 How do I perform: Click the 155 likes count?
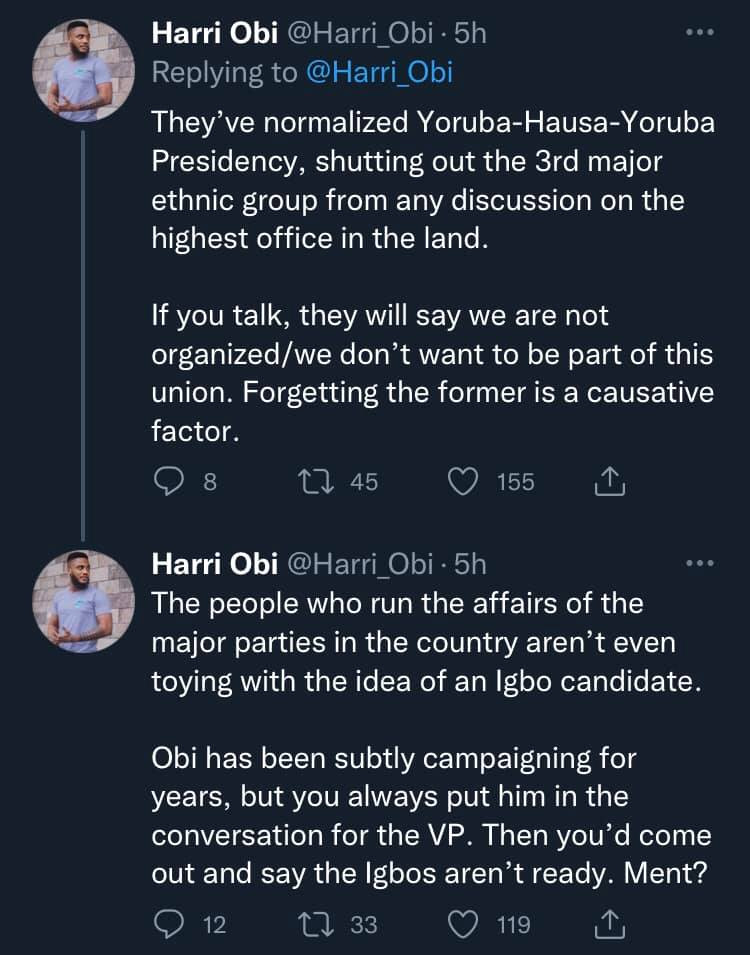tap(515, 482)
